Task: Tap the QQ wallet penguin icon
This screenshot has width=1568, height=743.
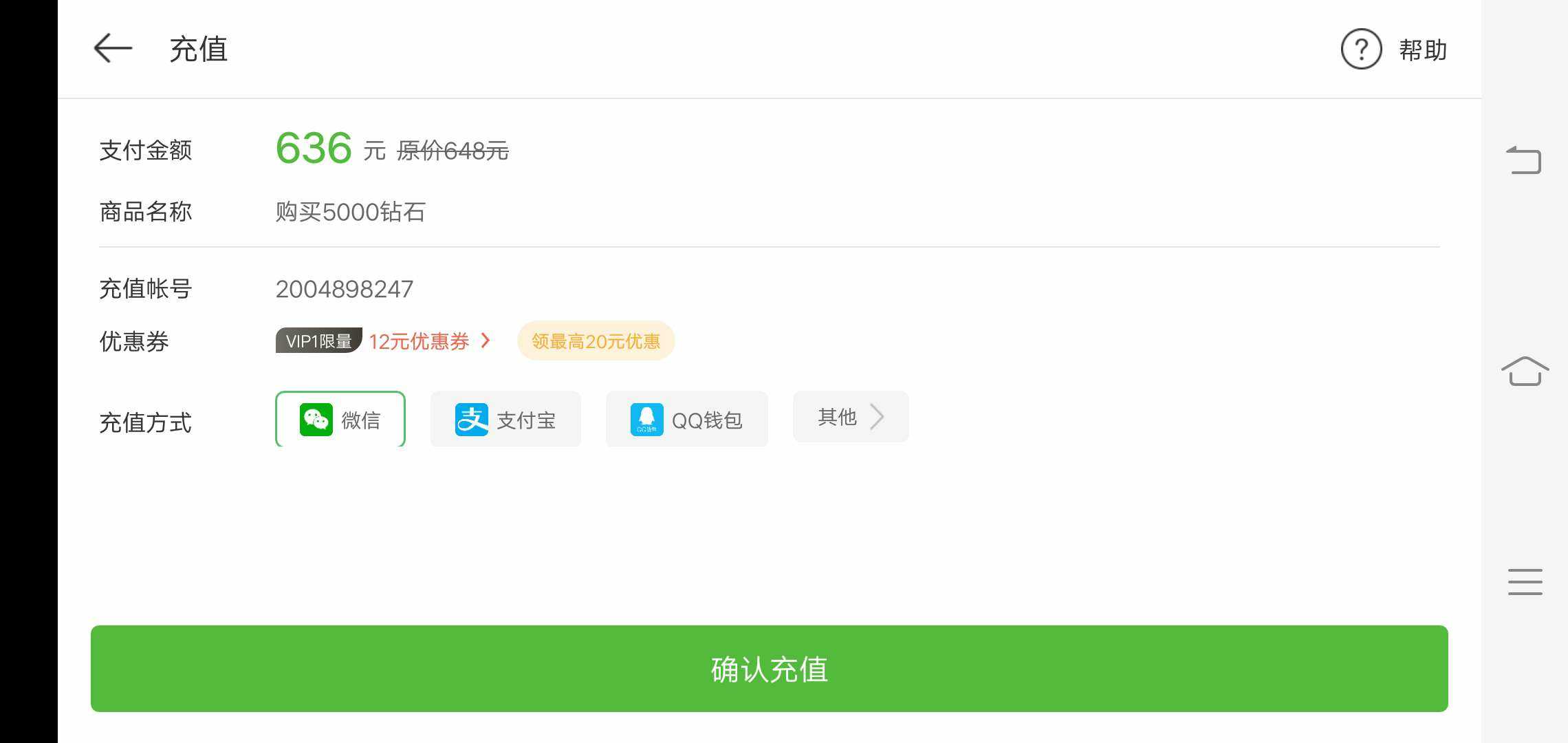Action: [x=647, y=420]
